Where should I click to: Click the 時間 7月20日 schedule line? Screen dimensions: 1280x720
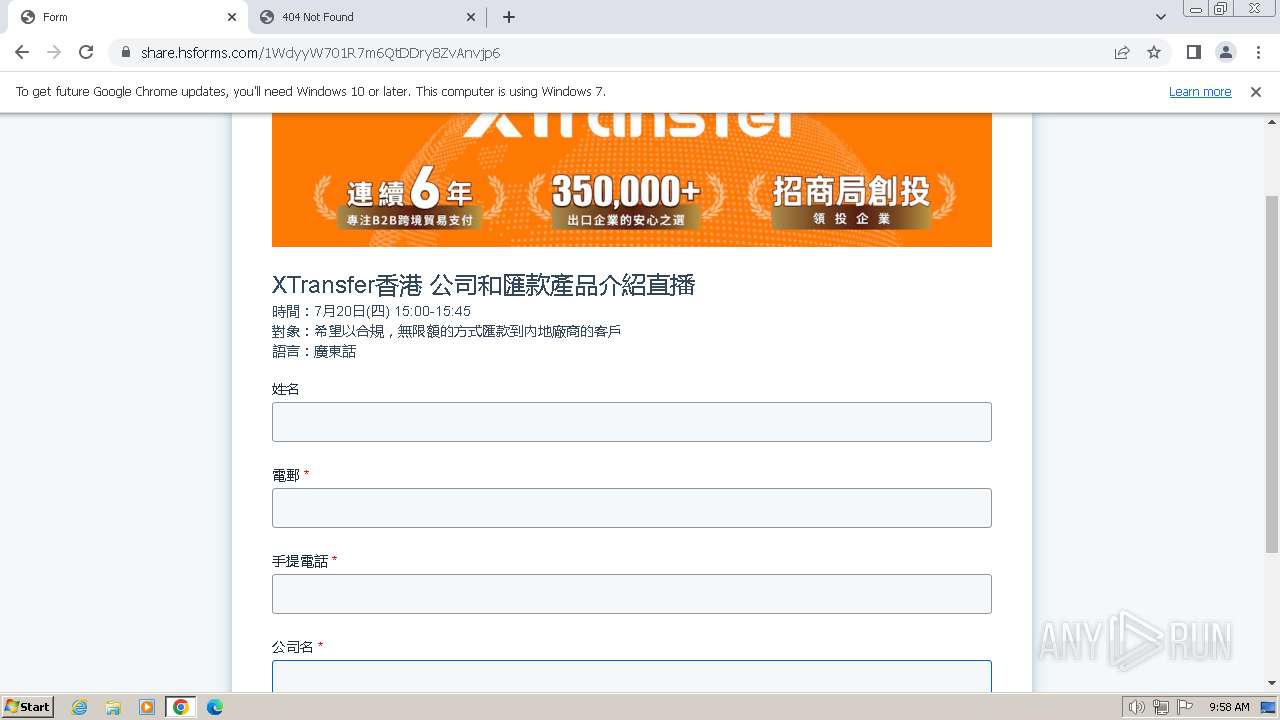[x=371, y=311]
